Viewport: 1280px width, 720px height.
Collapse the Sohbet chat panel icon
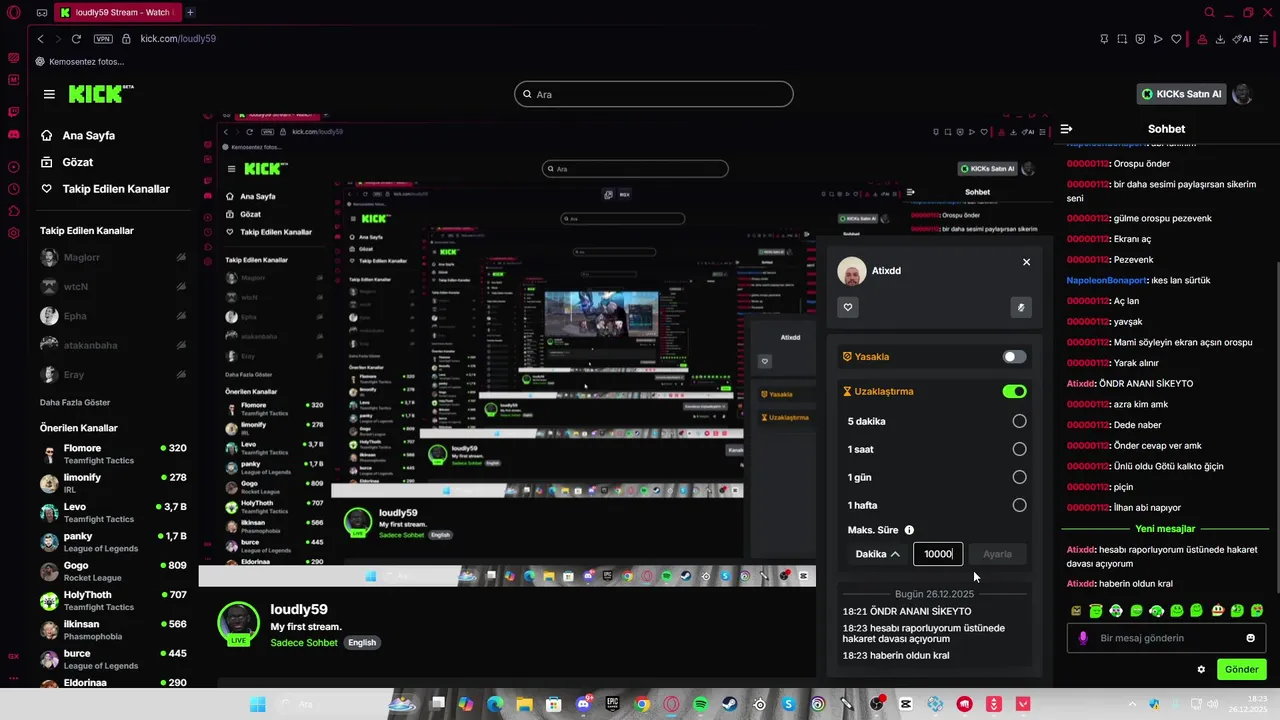1066,129
